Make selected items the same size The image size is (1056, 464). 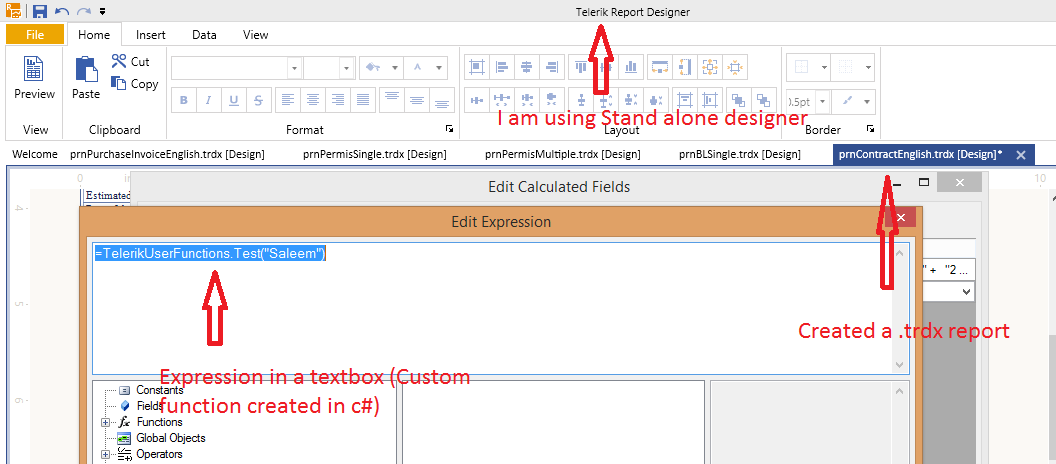709,66
